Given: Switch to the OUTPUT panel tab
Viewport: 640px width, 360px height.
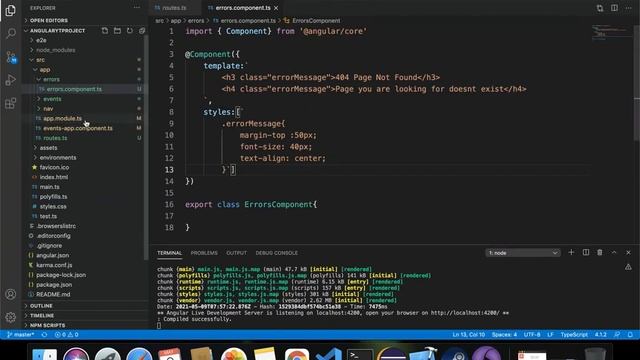Looking at the screenshot, I should click(x=236, y=253).
